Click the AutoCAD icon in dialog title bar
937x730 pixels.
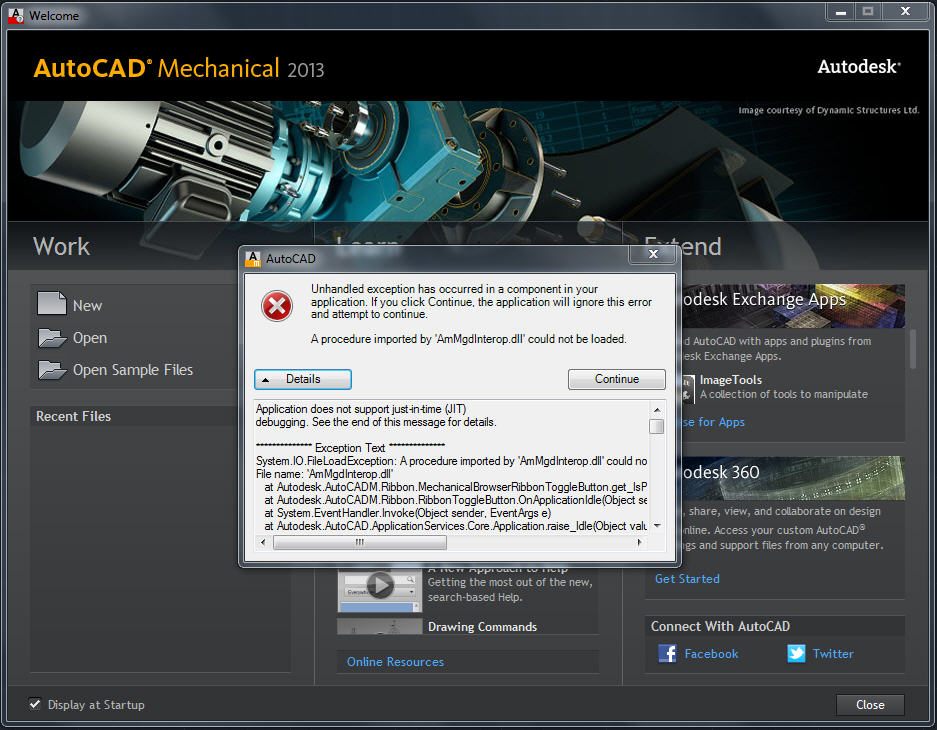(x=253, y=259)
